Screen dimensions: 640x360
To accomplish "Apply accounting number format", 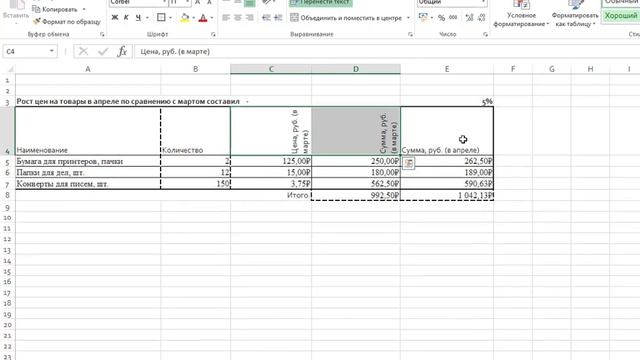I will [x=423, y=18].
